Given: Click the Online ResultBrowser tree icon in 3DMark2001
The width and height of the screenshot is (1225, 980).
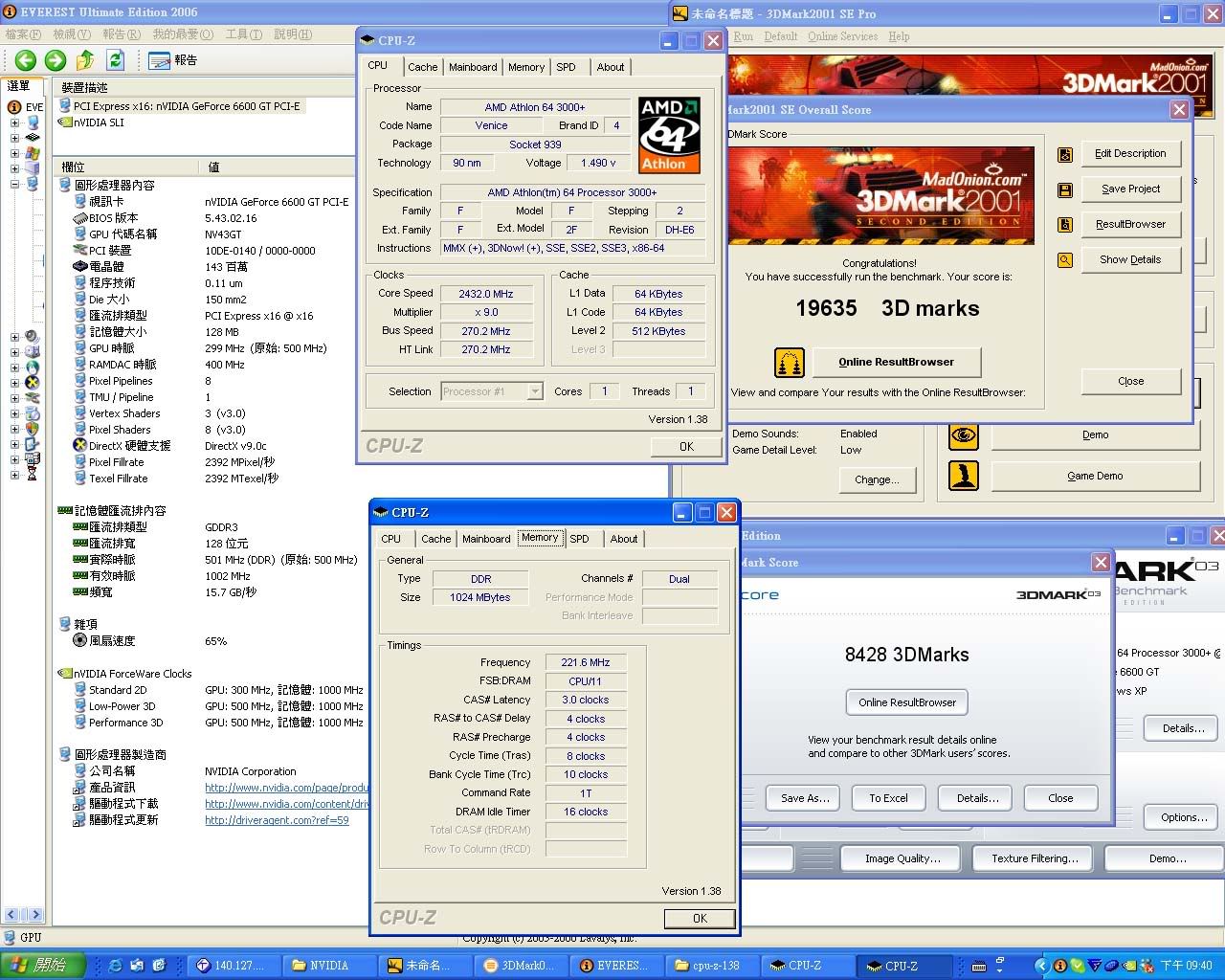Looking at the screenshot, I should 789,363.
